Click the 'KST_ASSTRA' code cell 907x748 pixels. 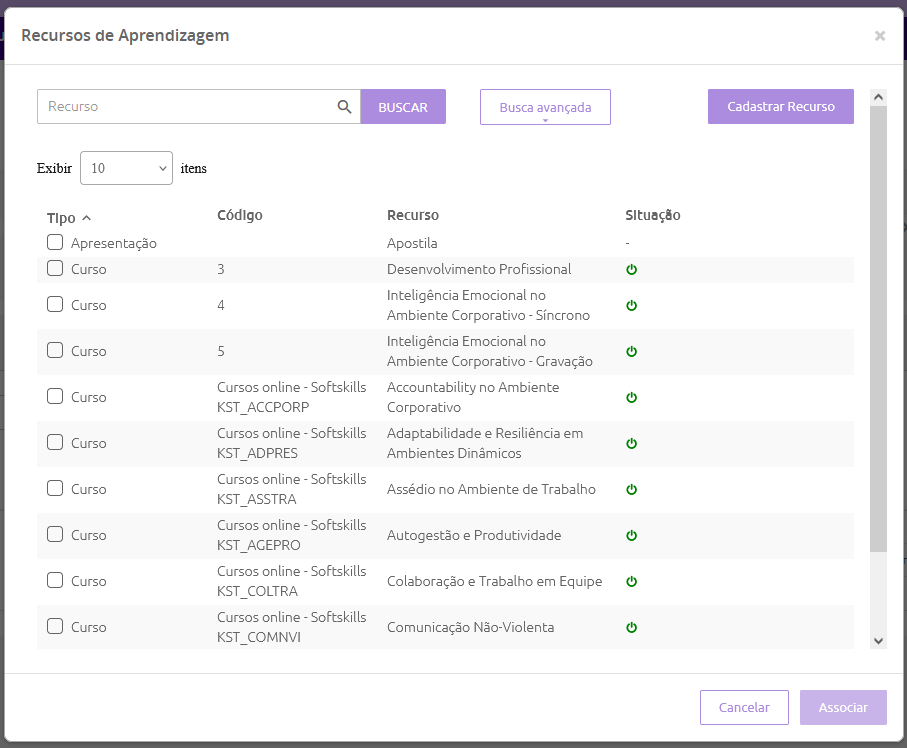click(257, 499)
